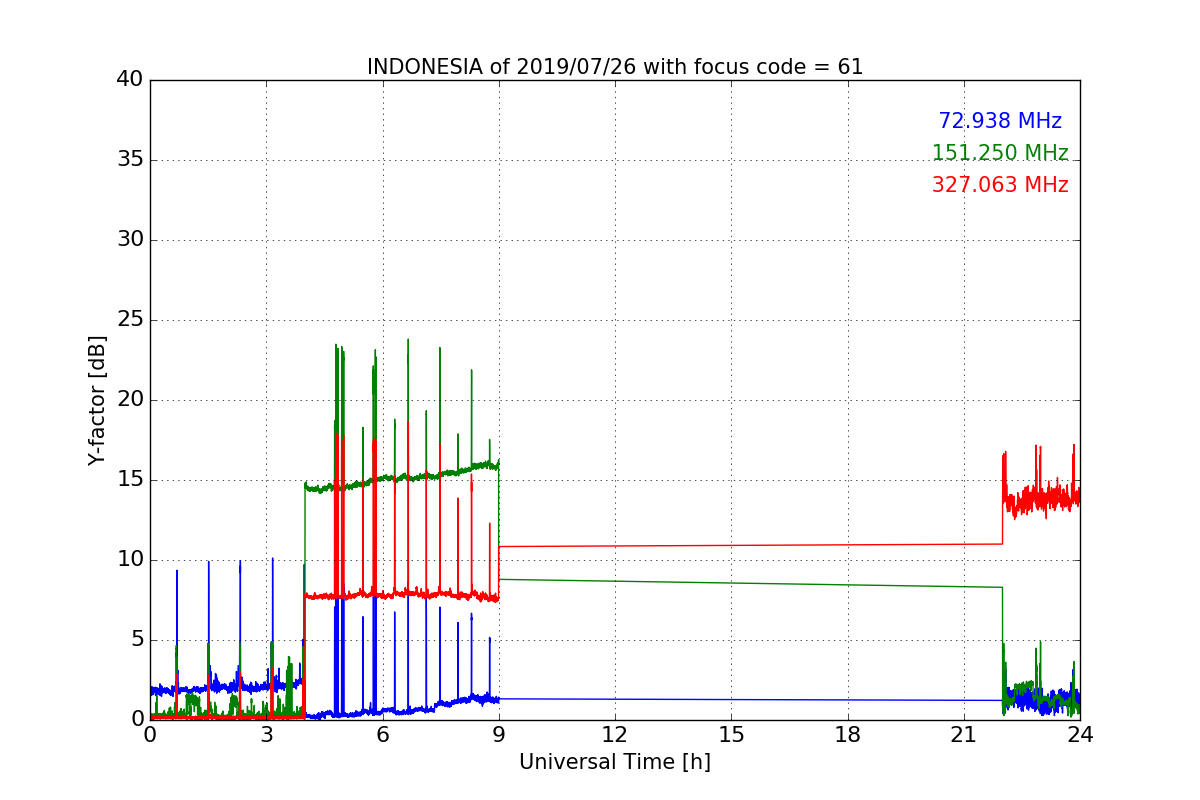Viewport: 1200px width, 800px height.
Task: Click the y-axis tick label 15
Action: (130, 480)
